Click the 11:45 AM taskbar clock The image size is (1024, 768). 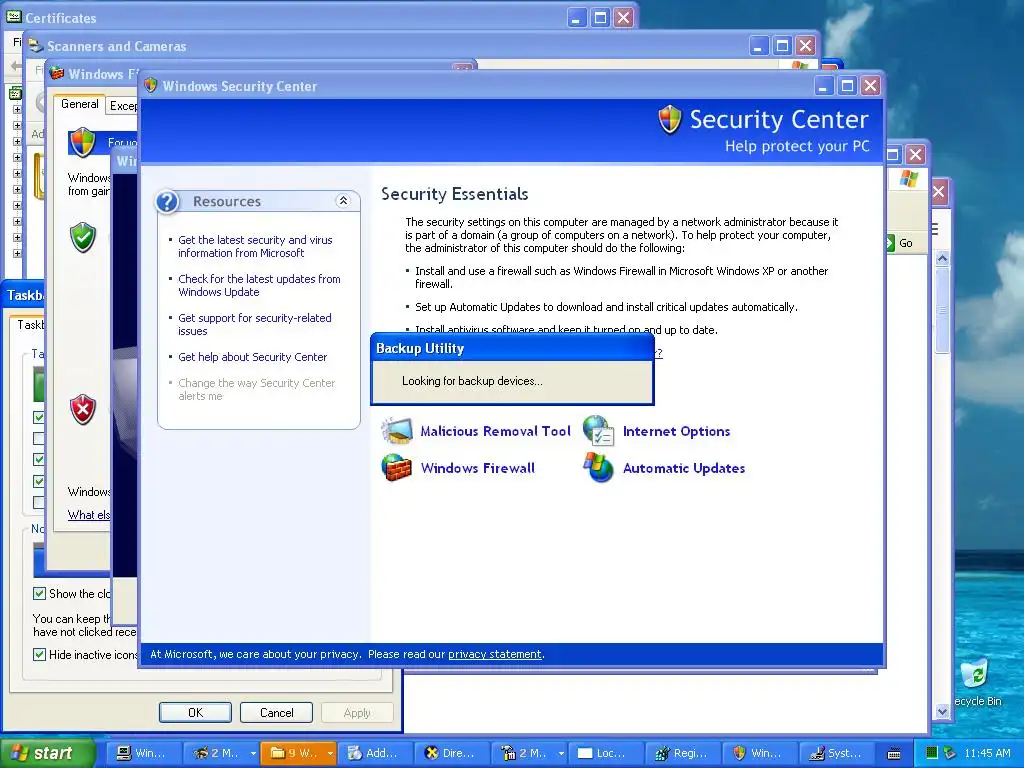click(987, 753)
